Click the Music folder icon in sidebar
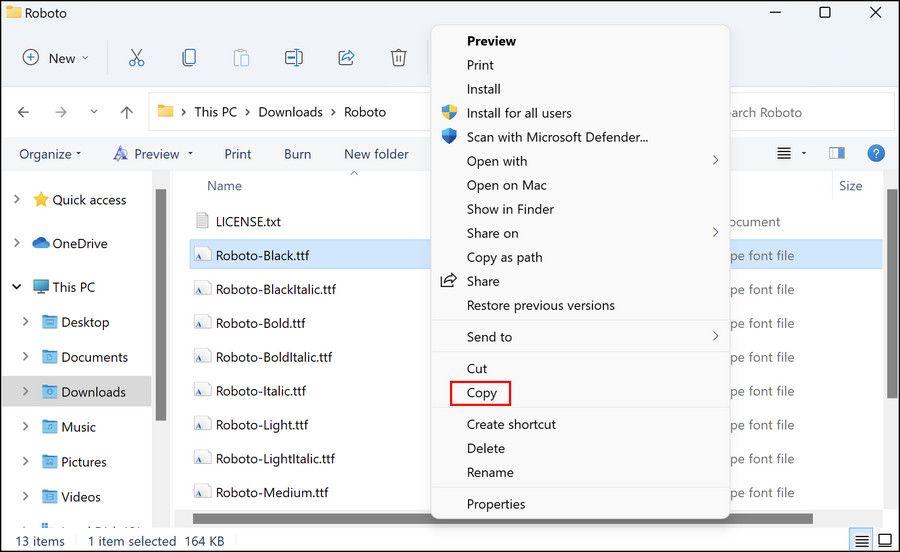Image resolution: width=900 pixels, height=552 pixels. [x=50, y=426]
